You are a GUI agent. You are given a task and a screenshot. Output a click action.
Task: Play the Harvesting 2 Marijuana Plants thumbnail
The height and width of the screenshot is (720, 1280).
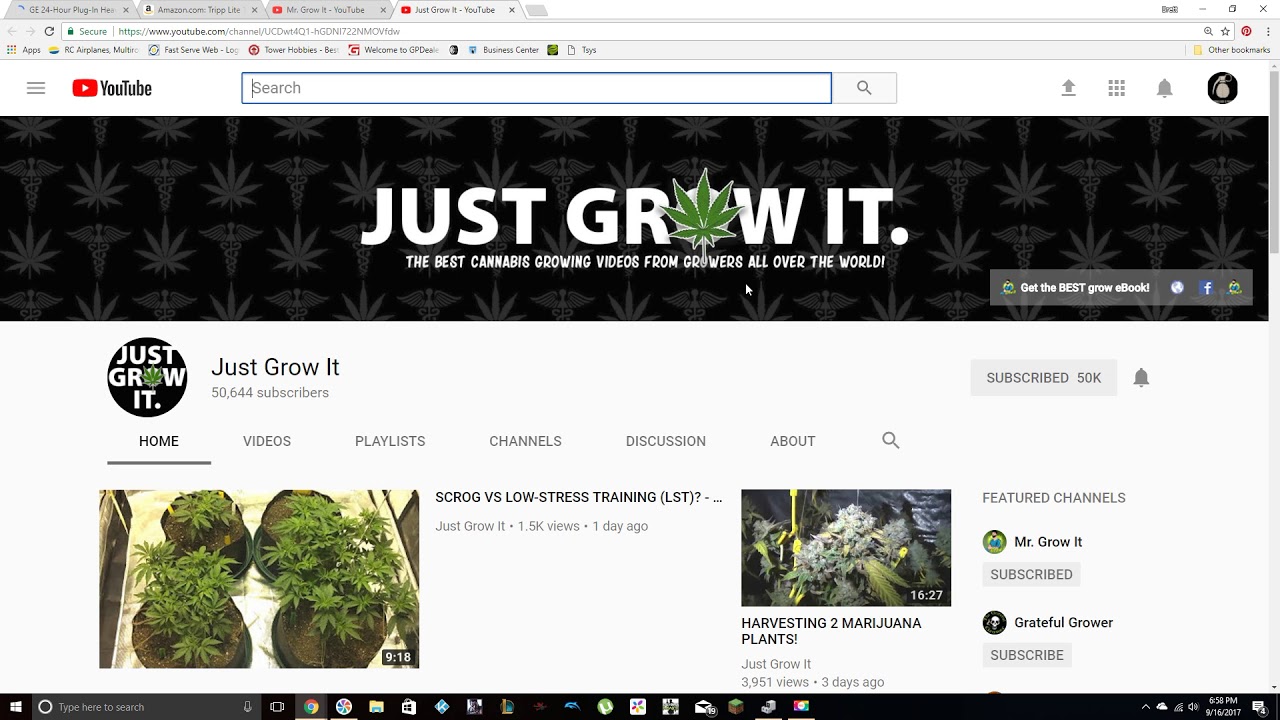pyautogui.click(x=846, y=548)
